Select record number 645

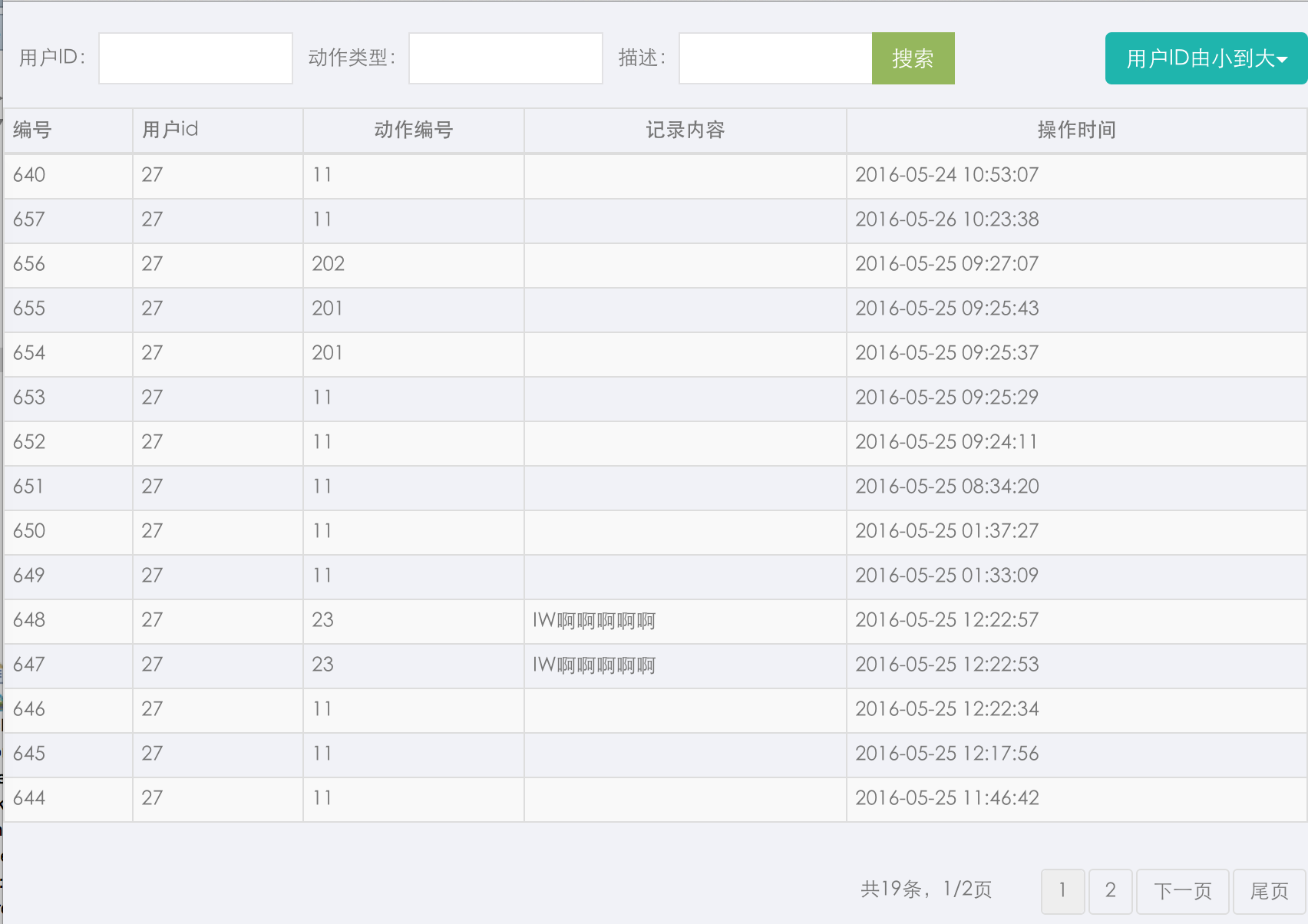click(x=29, y=754)
